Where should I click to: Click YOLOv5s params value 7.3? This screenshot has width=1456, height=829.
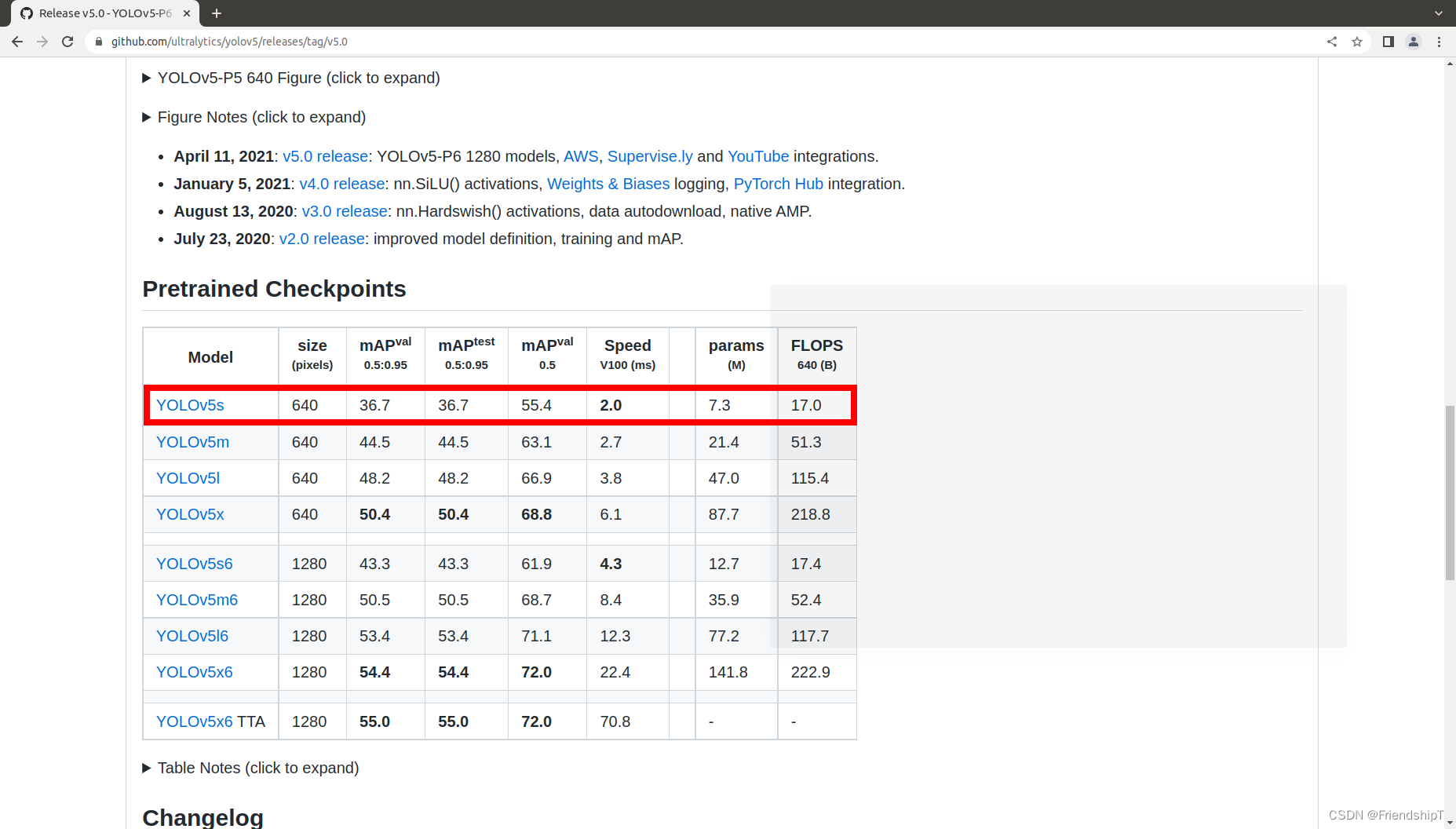719,405
